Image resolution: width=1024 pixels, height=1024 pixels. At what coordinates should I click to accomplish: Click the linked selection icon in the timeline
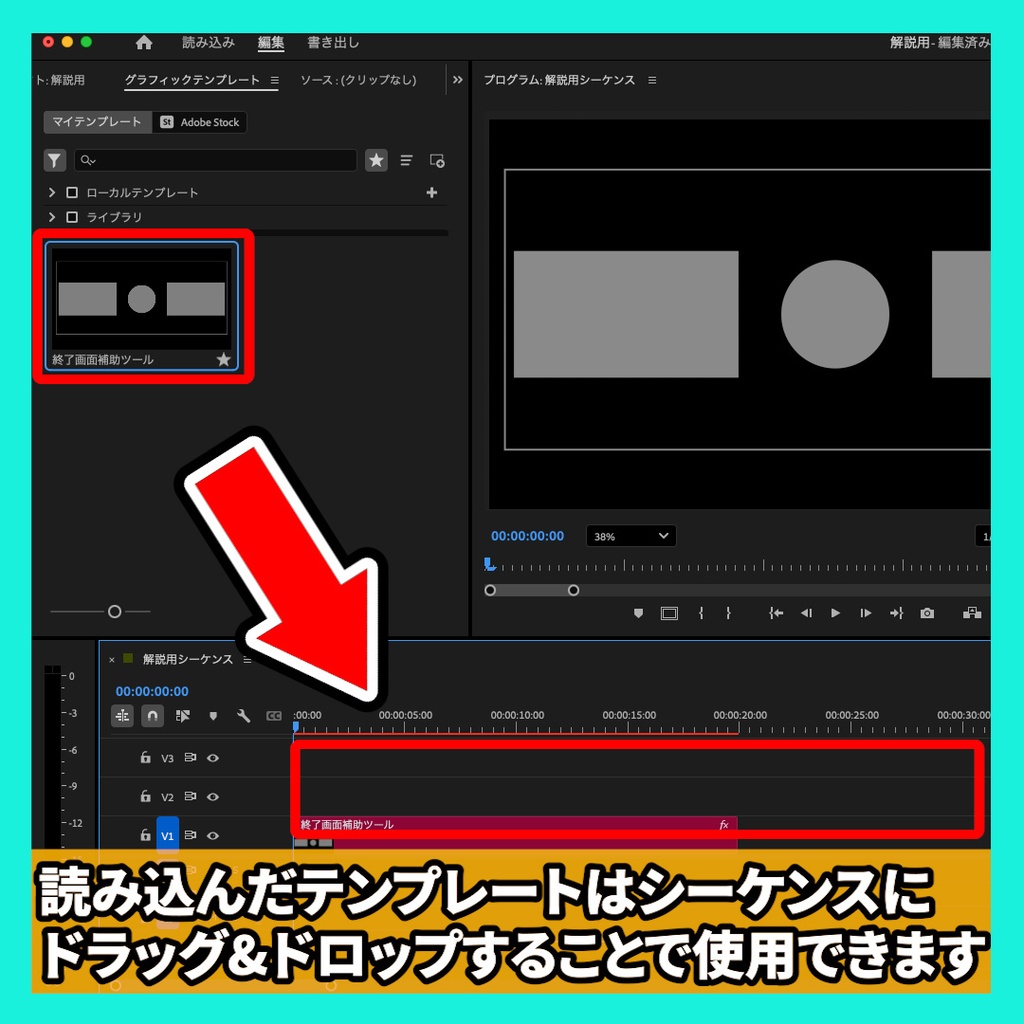point(122,716)
